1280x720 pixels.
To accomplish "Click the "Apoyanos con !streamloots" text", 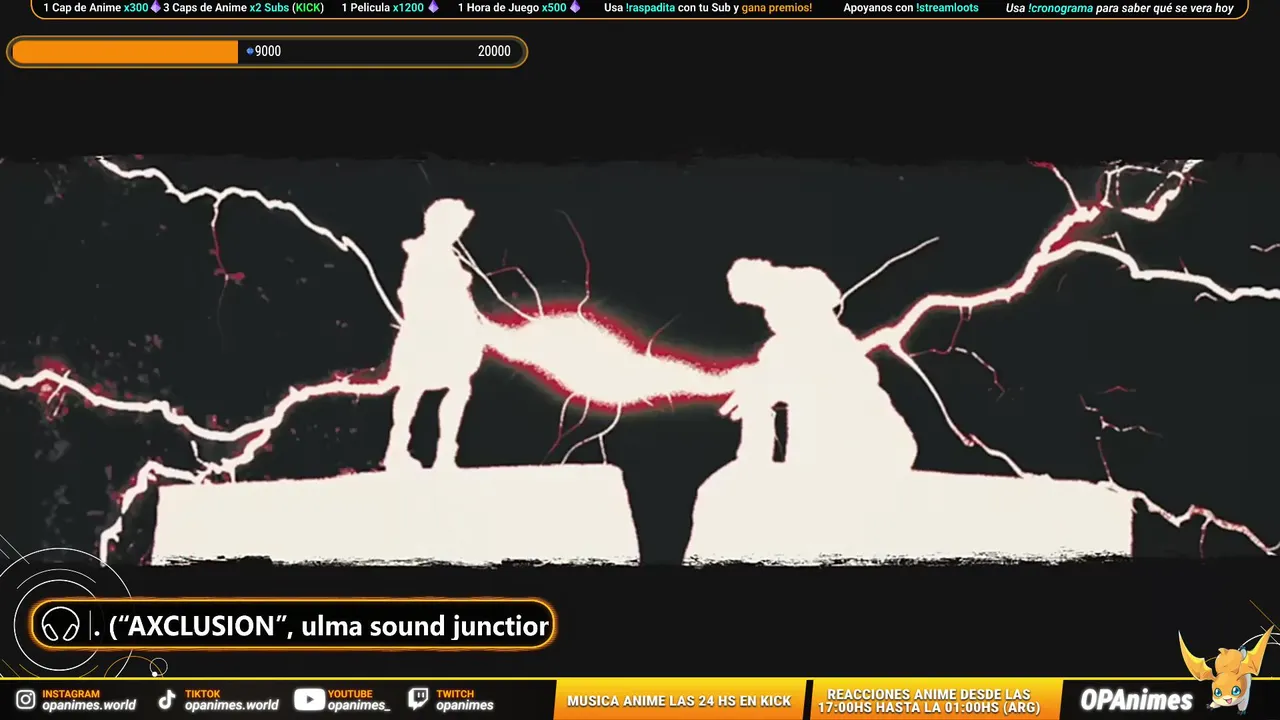I will coord(911,8).
